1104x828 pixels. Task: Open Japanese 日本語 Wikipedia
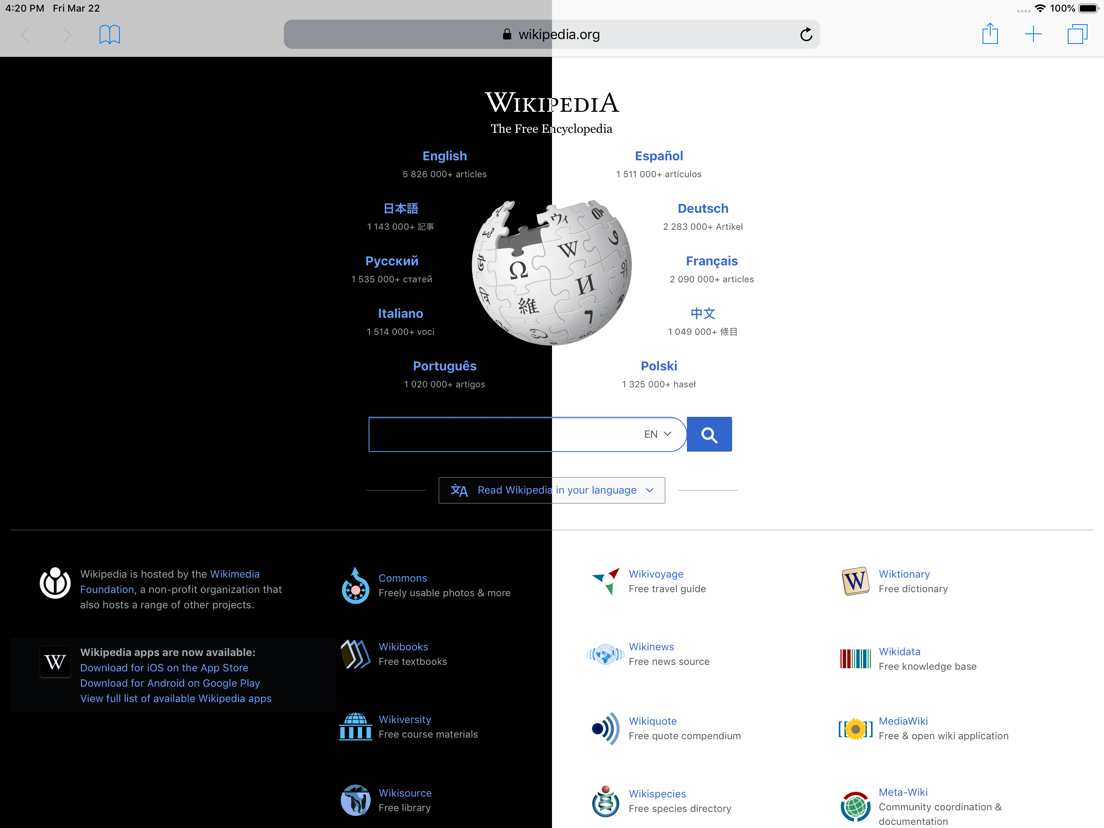401,208
